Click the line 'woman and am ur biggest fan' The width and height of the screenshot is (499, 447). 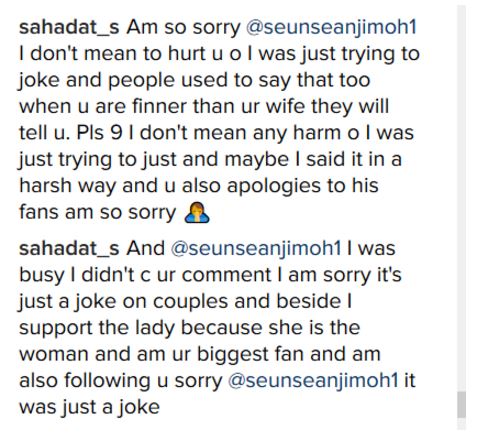[x=200, y=354]
